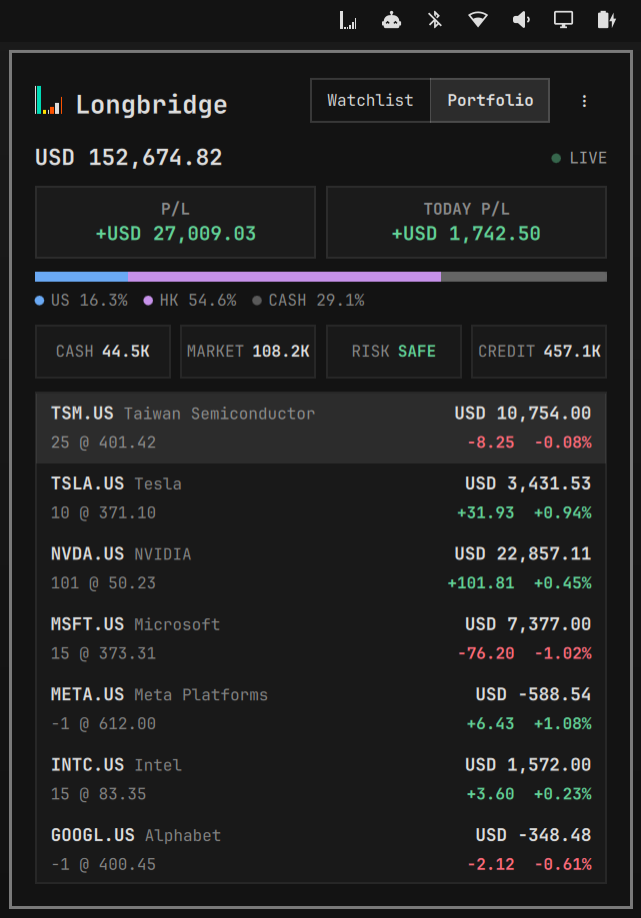Click the purple HK allocation bar segment
This screenshot has height=918, width=641.
284,277
